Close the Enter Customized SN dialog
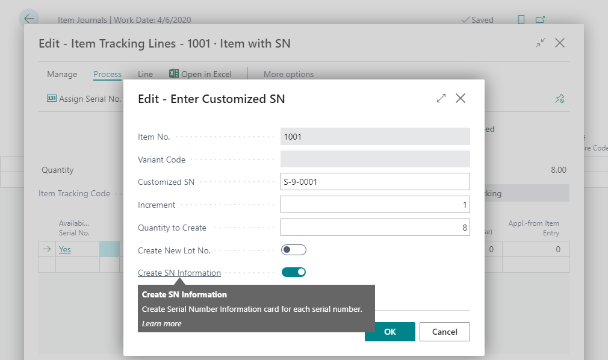This screenshot has width=608, height=360. click(460, 99)
